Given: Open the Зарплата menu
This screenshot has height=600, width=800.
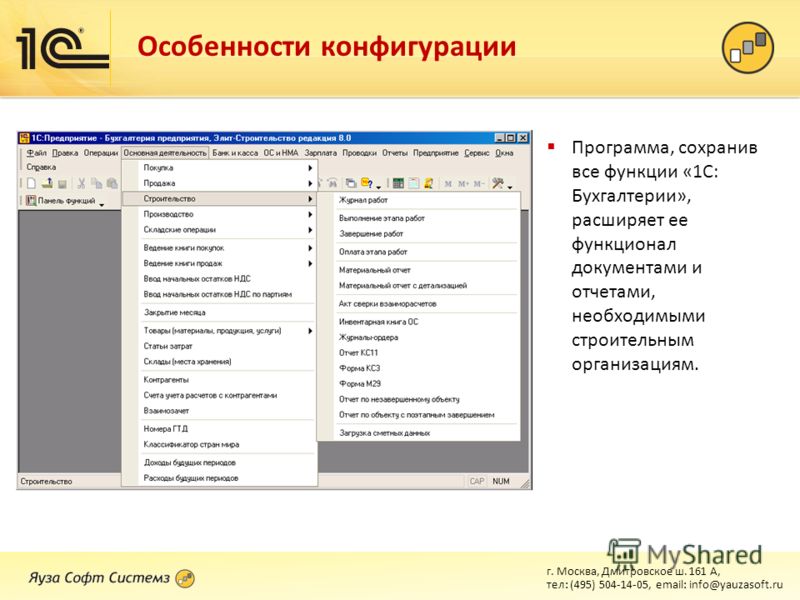Looking at the screenshot, I should tap(320, 153).
